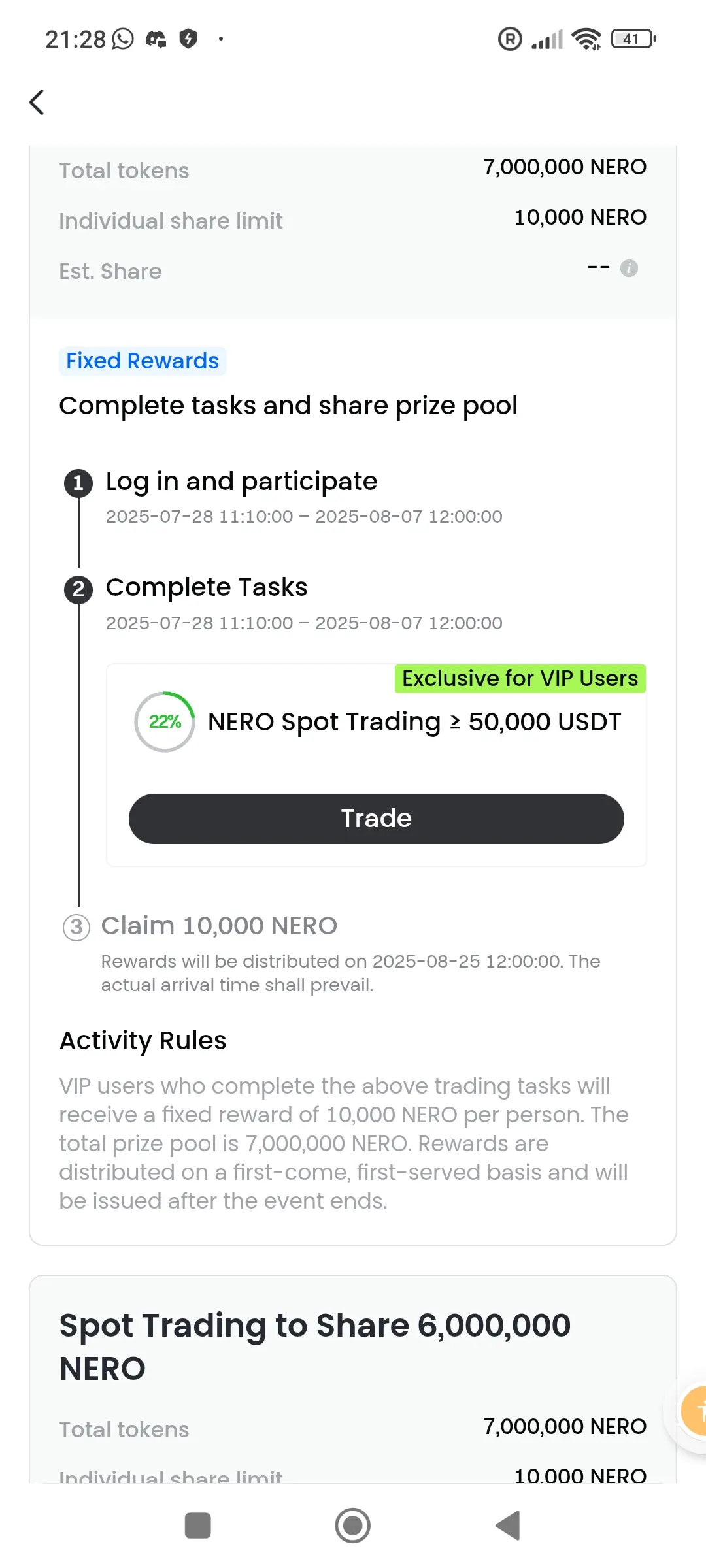Screen dimensions: 706x1568
Task: Open the Activity Rules heading
Action: click(x=143, y=1040)
